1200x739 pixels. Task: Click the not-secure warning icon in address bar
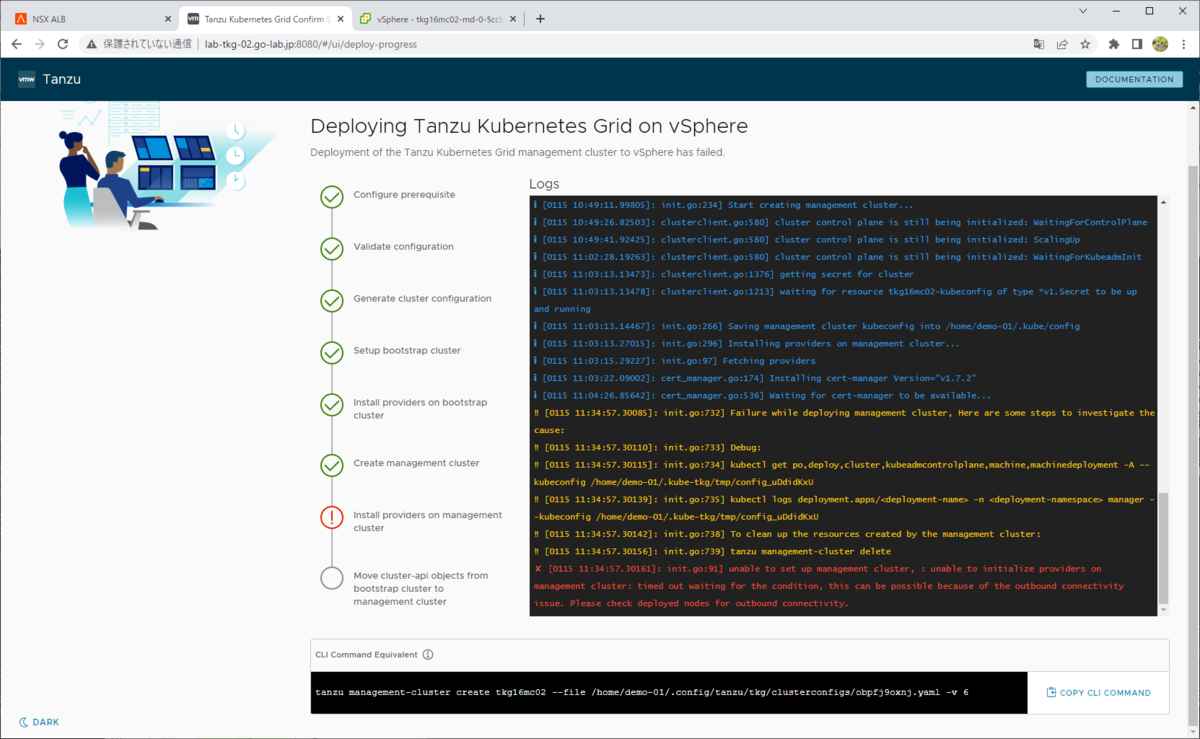click(92, 44)
